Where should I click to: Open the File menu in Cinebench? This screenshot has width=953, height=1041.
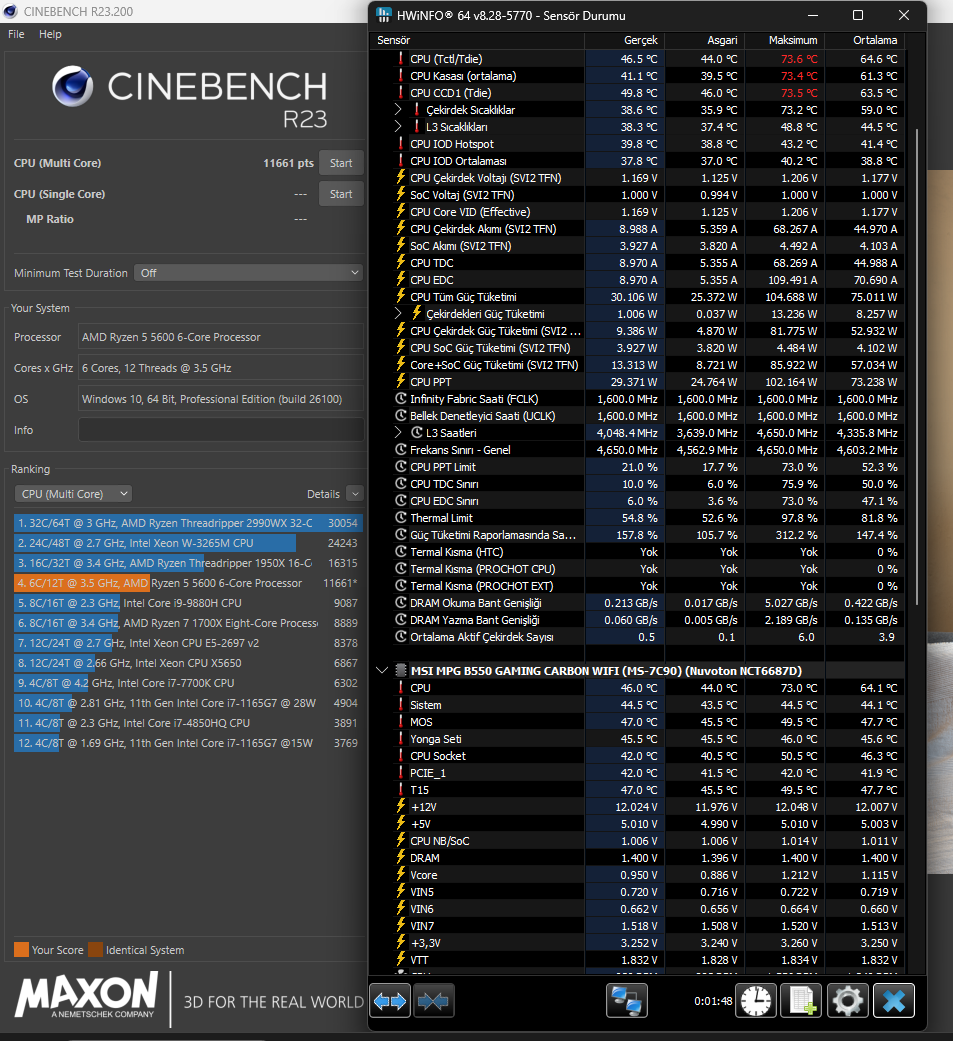click(16, 34)
